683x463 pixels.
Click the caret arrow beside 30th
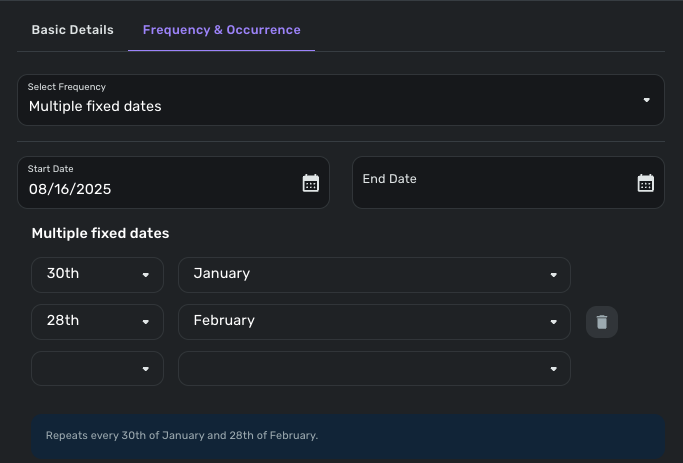(x=146, y=275)
